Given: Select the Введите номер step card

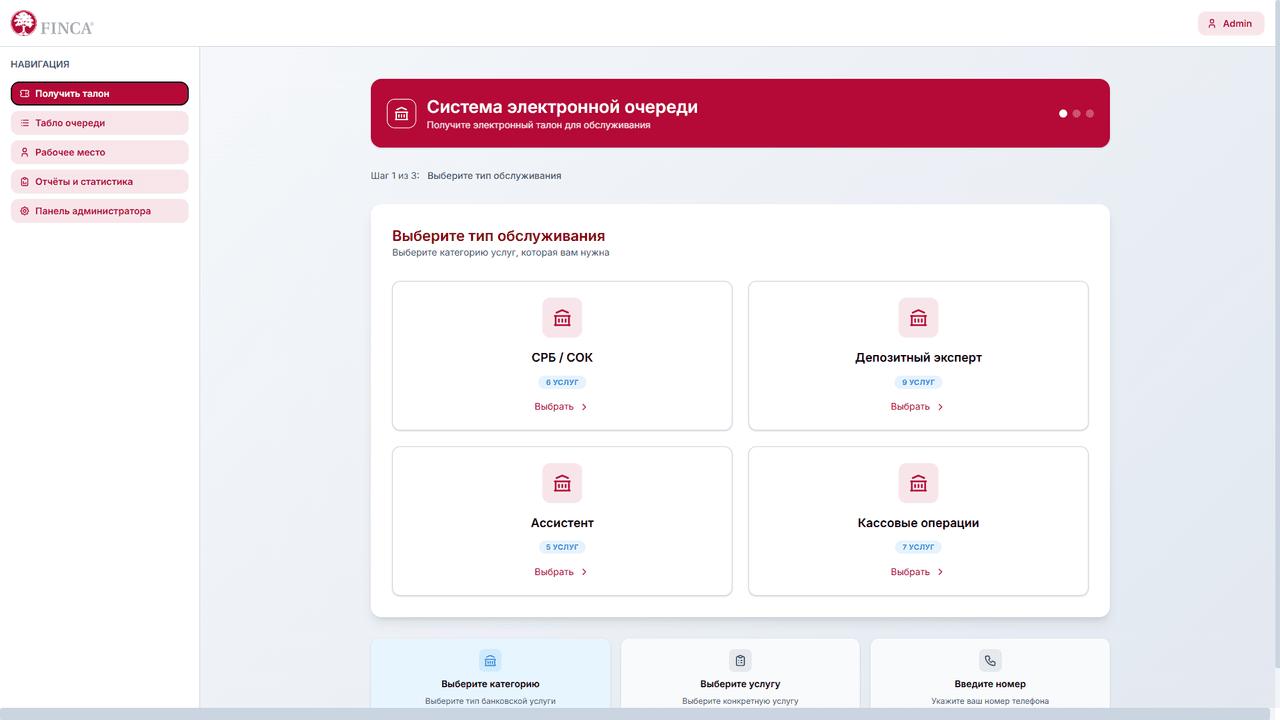Looking at the screenshot, I should click(x=990, y=674).
